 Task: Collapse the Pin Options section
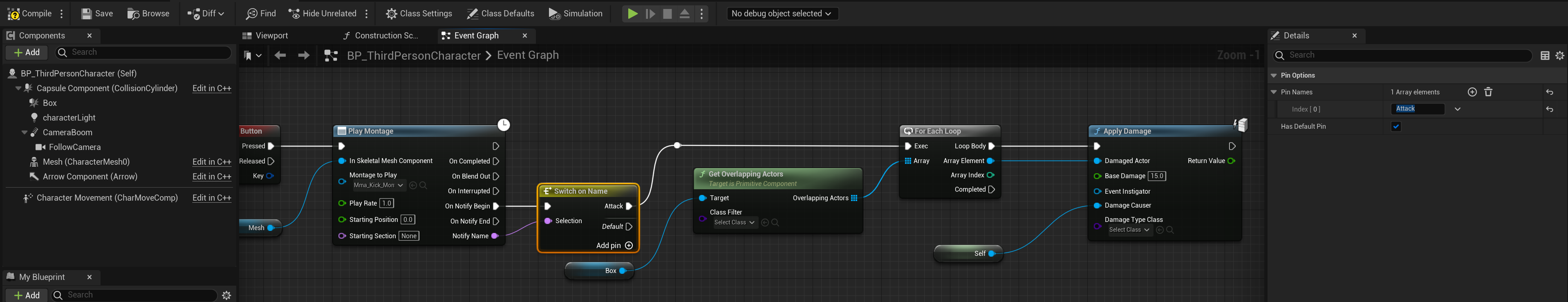click(1273, 76)
